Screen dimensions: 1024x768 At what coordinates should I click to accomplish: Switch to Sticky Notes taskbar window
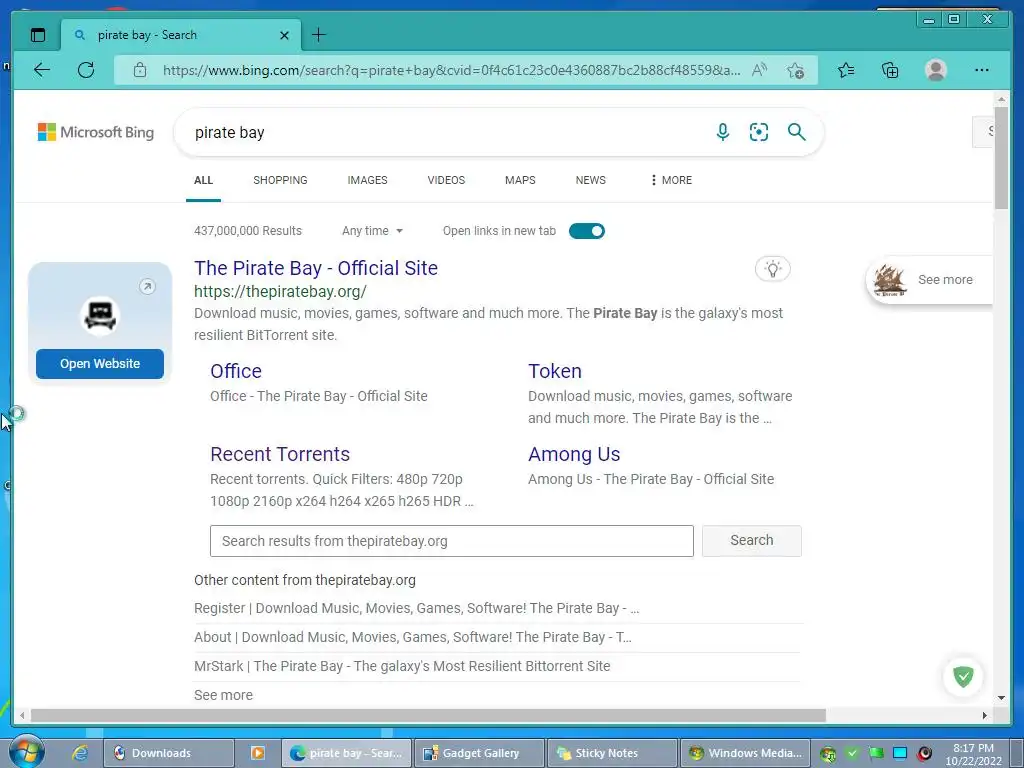coord(613,753)
